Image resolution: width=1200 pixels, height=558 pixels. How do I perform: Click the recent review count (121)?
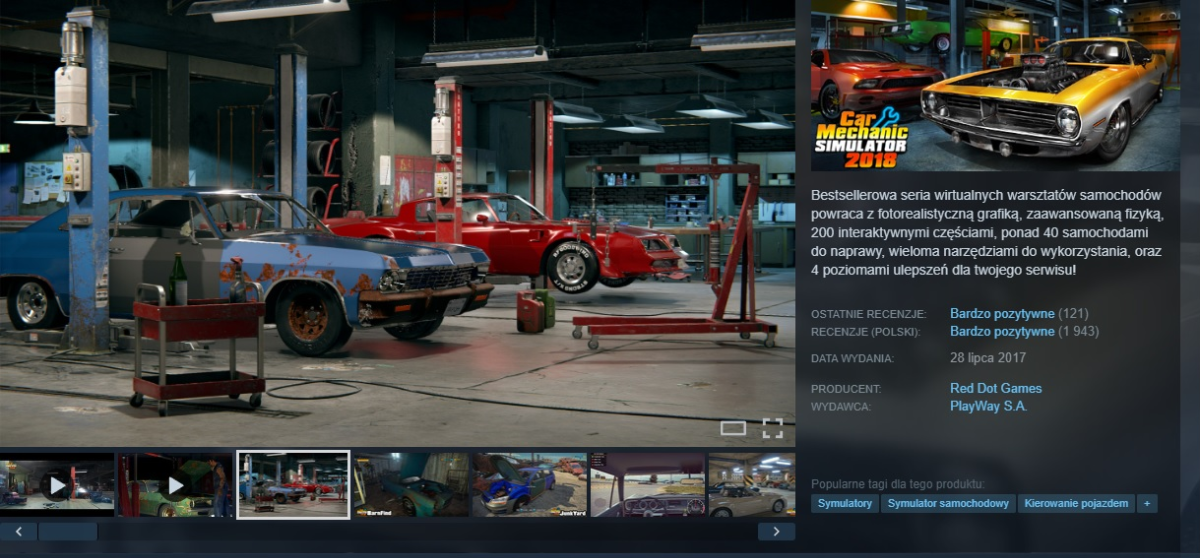[1073, 313]
